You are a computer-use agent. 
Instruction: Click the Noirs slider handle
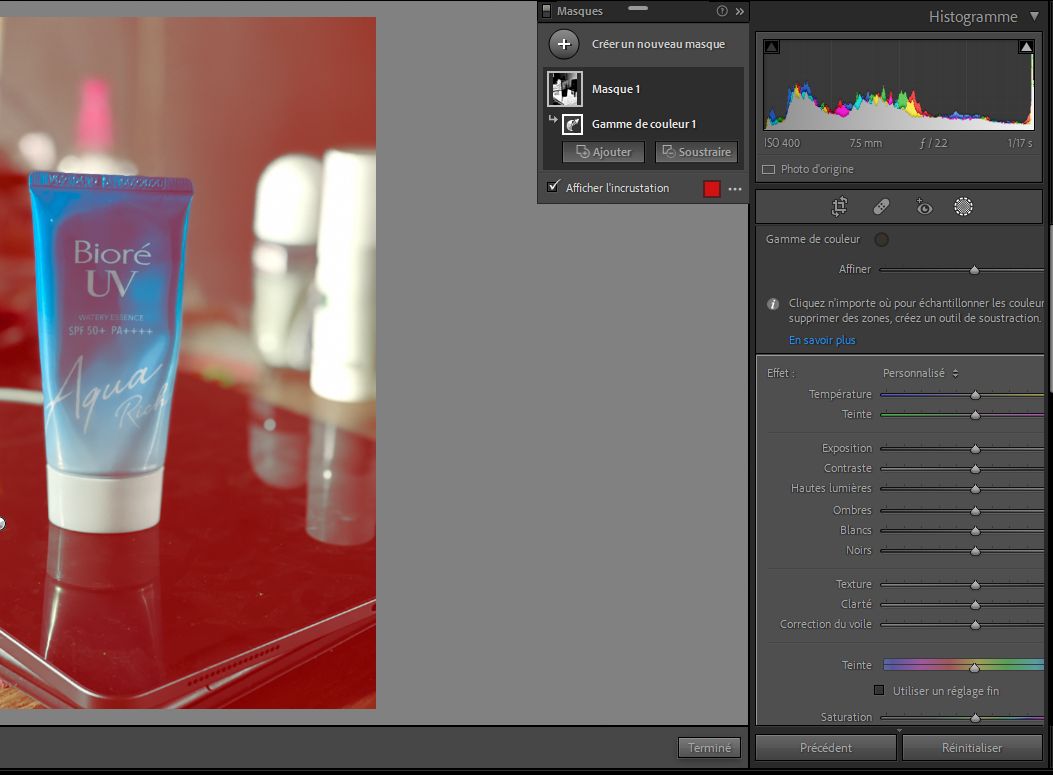click(975, 551)
